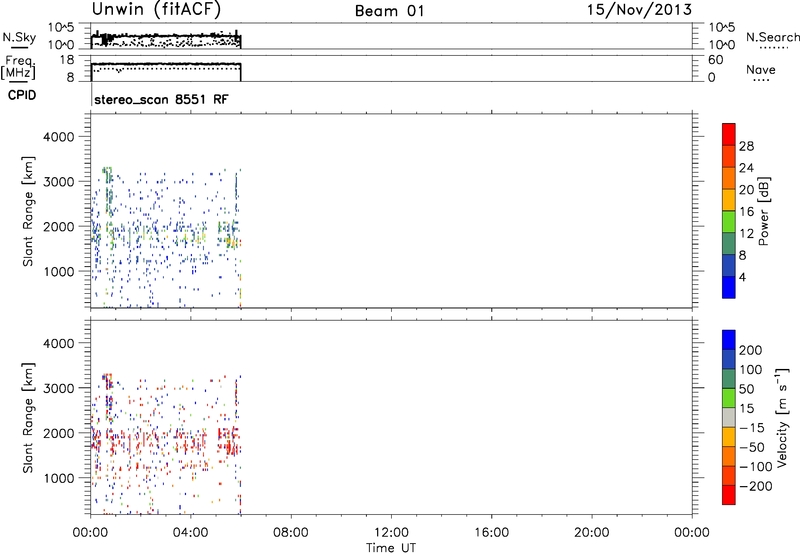This screenshot has height=554, width=800.
Task: Pick the light green segment of Power colorbar
Action: [729, 221]
